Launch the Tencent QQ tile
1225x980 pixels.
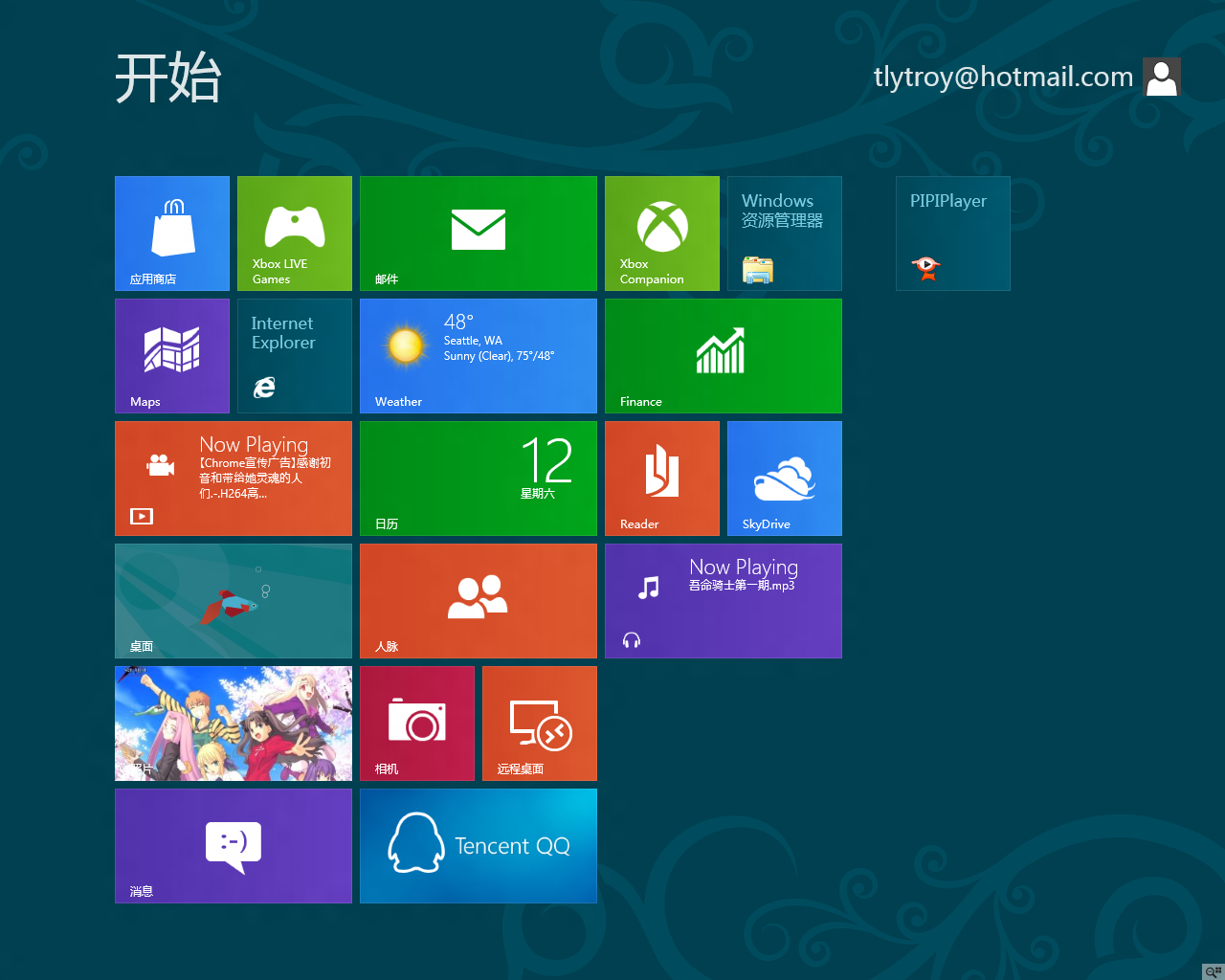pyautogui.click(x=479, y=846)
